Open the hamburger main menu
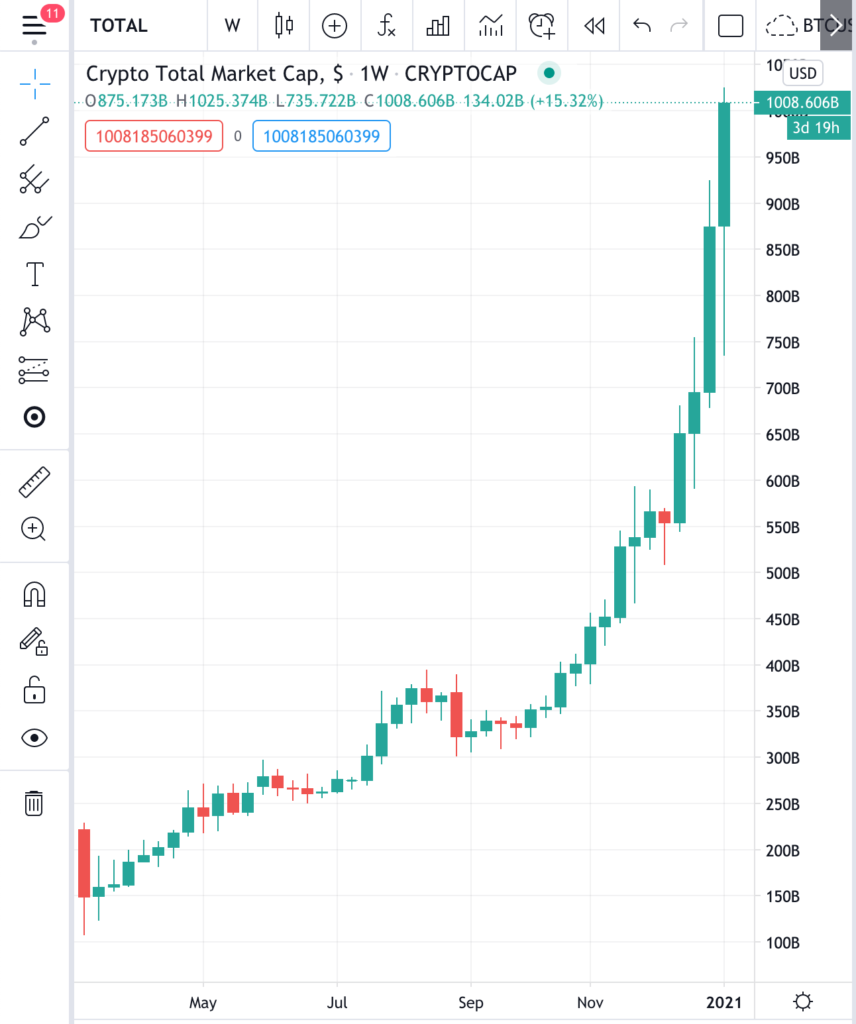This screenshot has height=1024, width=856. tap(33, 25)
